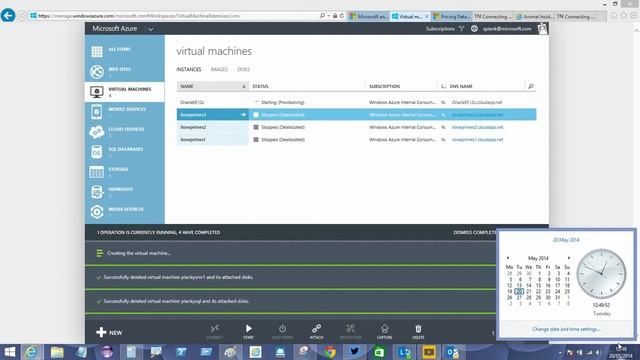Open the Microsoft Azure header dropdown chevron
The image size is (640, 360).
pos(151,29)
